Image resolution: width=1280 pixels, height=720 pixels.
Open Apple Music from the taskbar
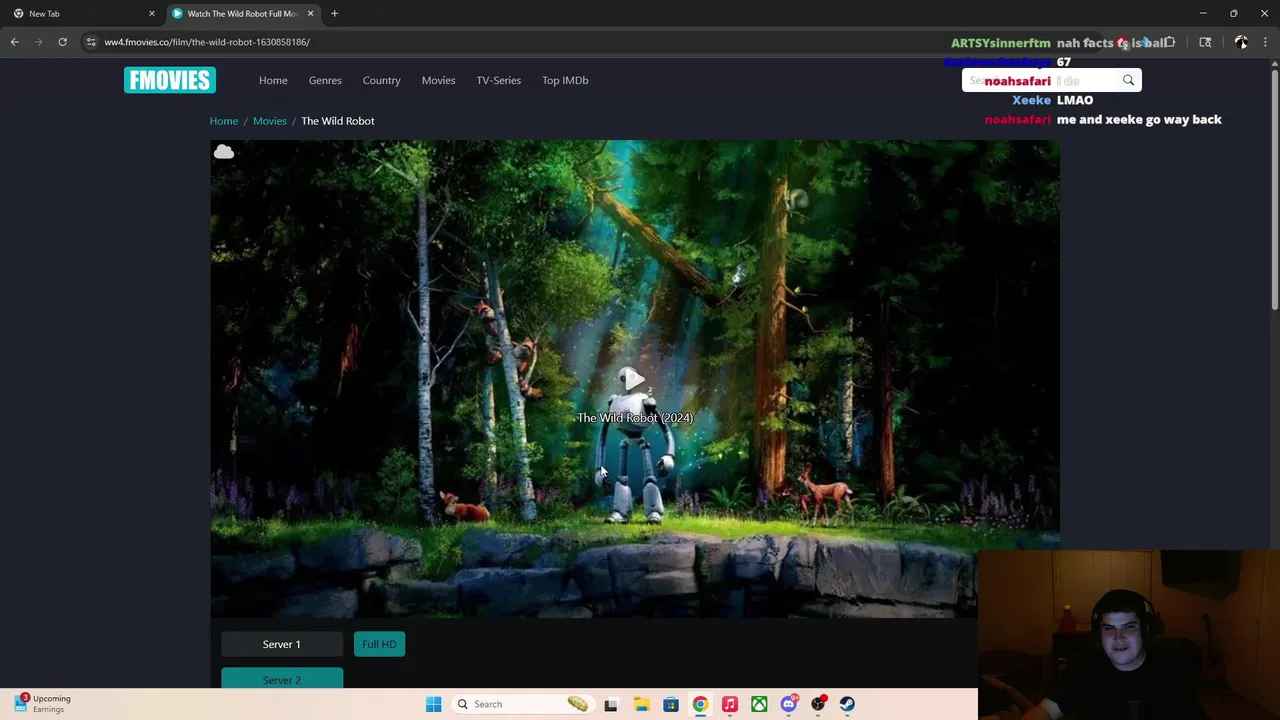click(x=730, y=704)
